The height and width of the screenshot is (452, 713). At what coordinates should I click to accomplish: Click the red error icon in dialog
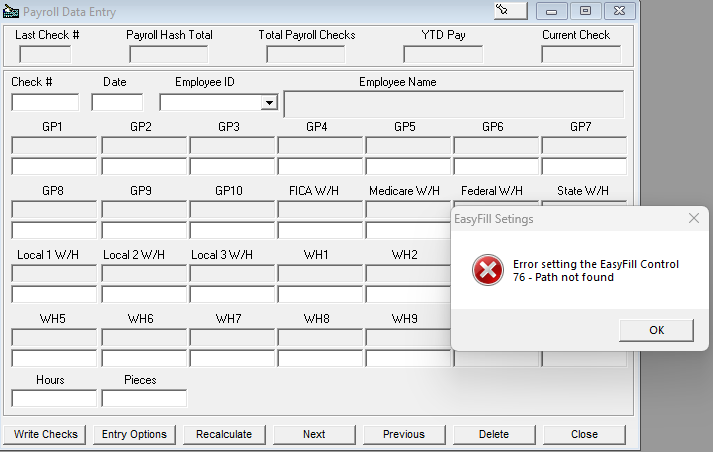pos(487,271)
